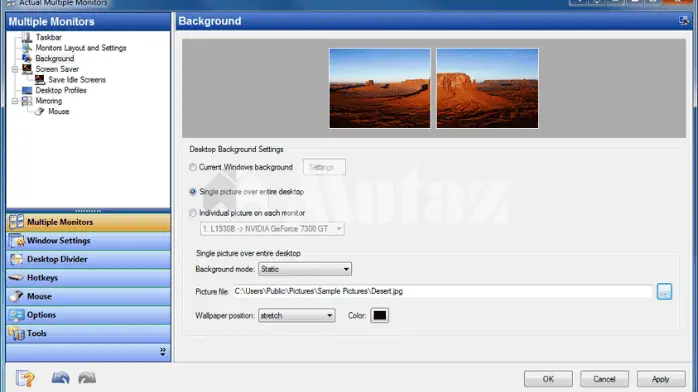Select Screen Saver tree item label

point(57,69)
